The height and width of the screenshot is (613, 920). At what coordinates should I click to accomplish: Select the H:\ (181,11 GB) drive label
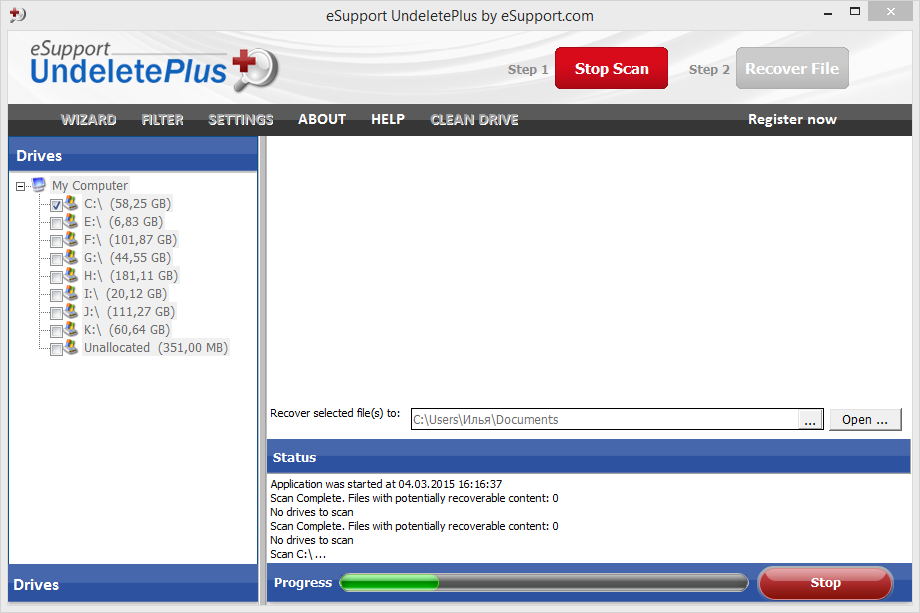(131, 276)
